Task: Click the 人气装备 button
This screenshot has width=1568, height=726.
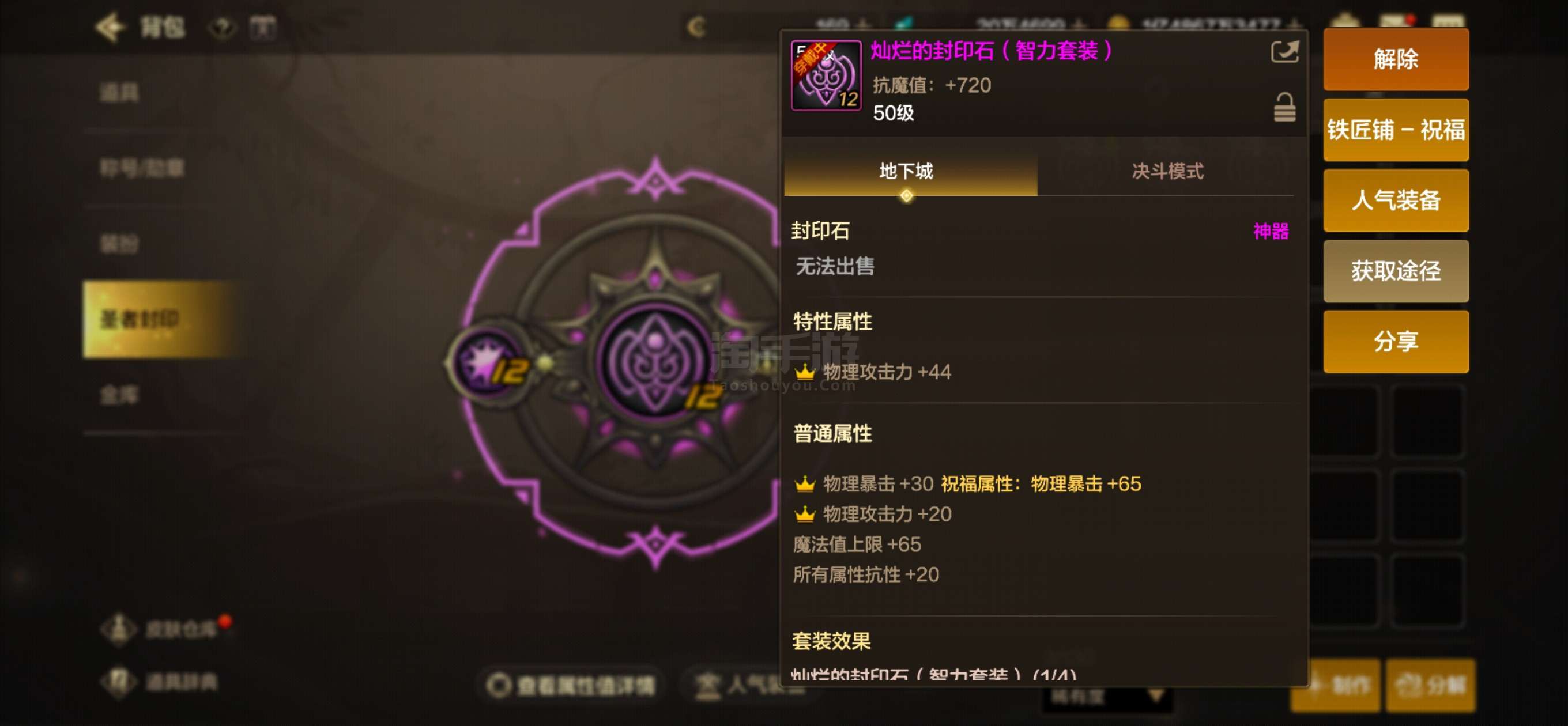Action: [x=1396, y=200]
